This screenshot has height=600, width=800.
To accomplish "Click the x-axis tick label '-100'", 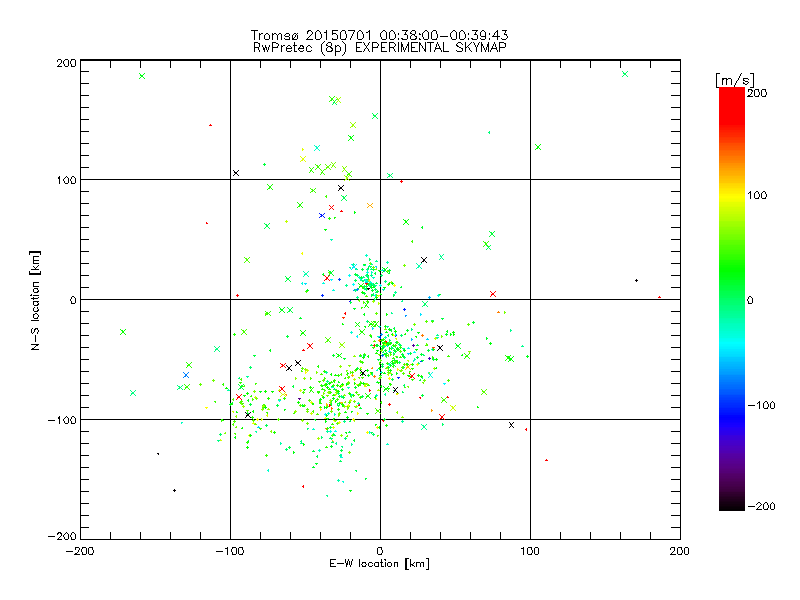I will click(x=230, y=552).
